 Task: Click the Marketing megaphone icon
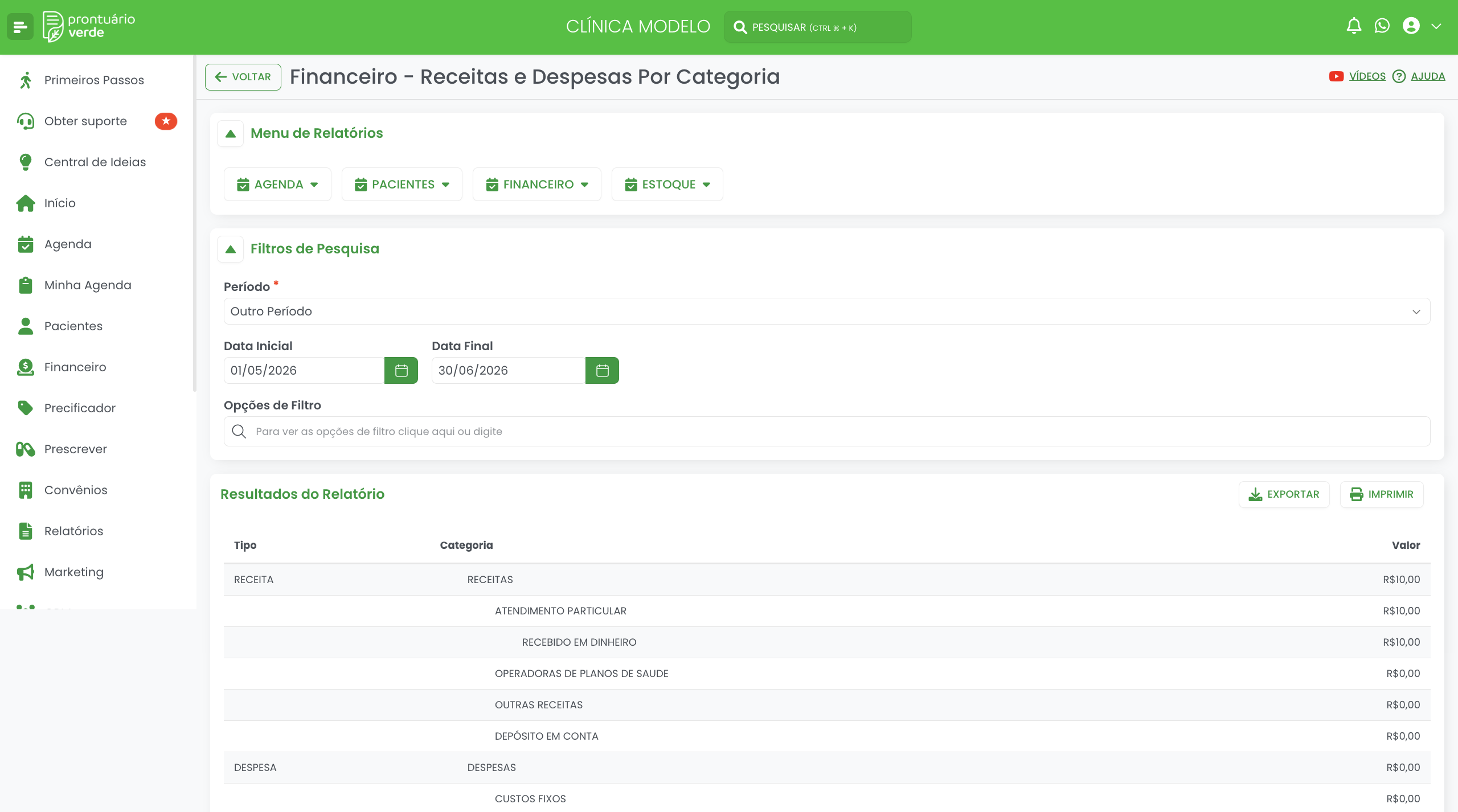tap(25, 572)
